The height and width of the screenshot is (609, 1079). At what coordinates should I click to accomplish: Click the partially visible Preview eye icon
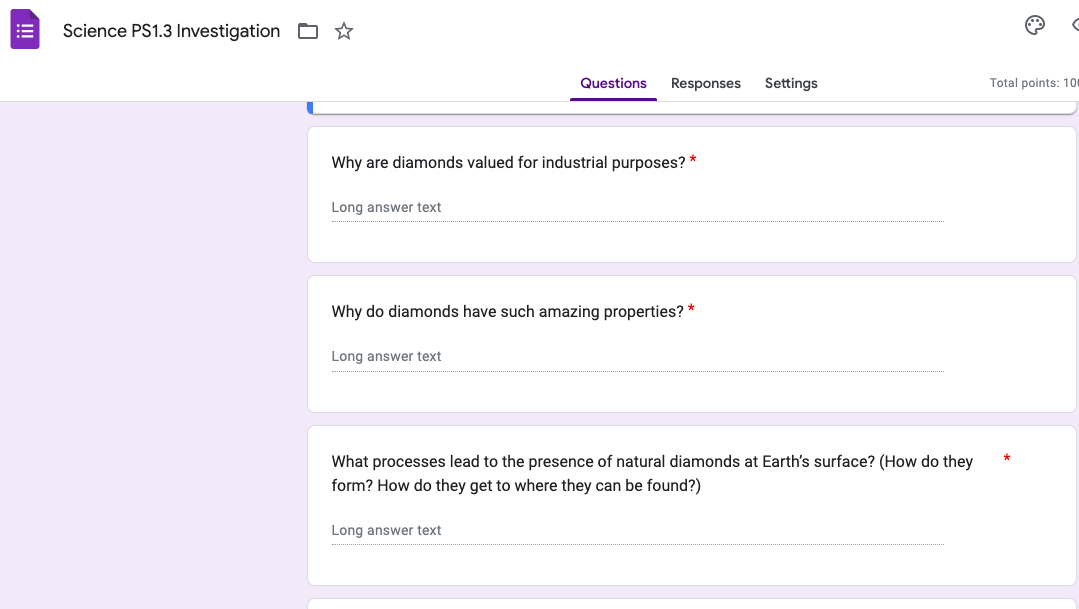click(x=1074, y=26)
